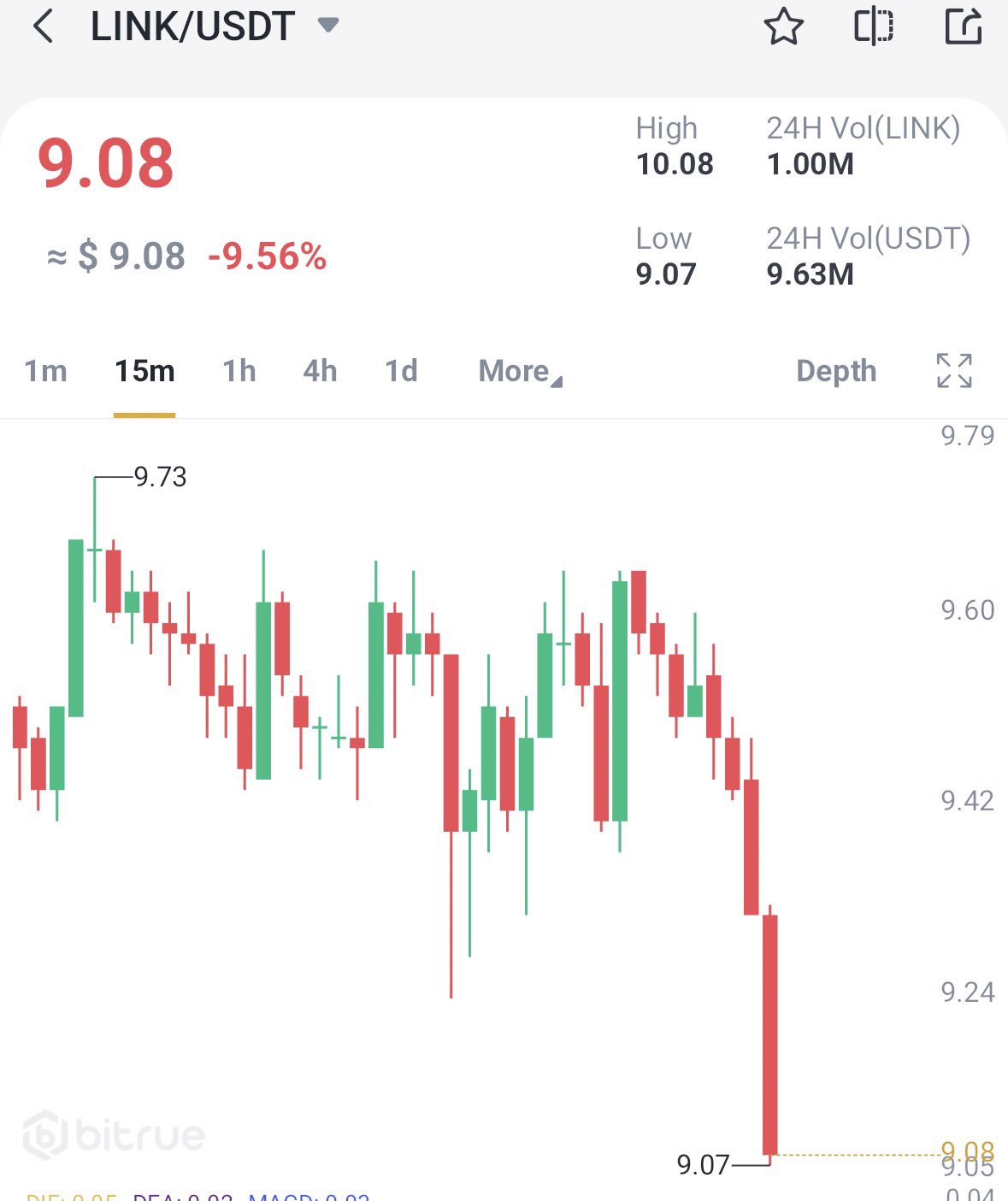Viewport: 1008px width, 1201px height.
Task: Select the 4h chart interval
Action: (320, 371)
